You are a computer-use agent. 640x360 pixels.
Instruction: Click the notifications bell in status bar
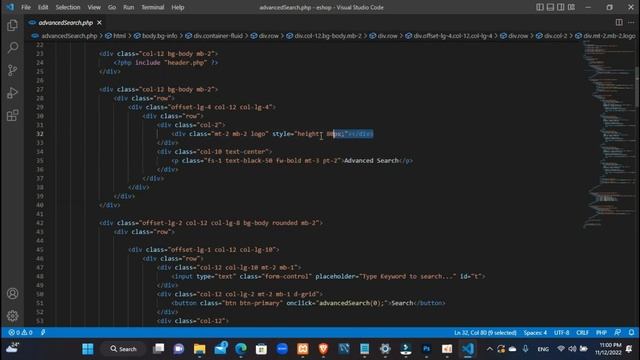click(x=631, y=333)
